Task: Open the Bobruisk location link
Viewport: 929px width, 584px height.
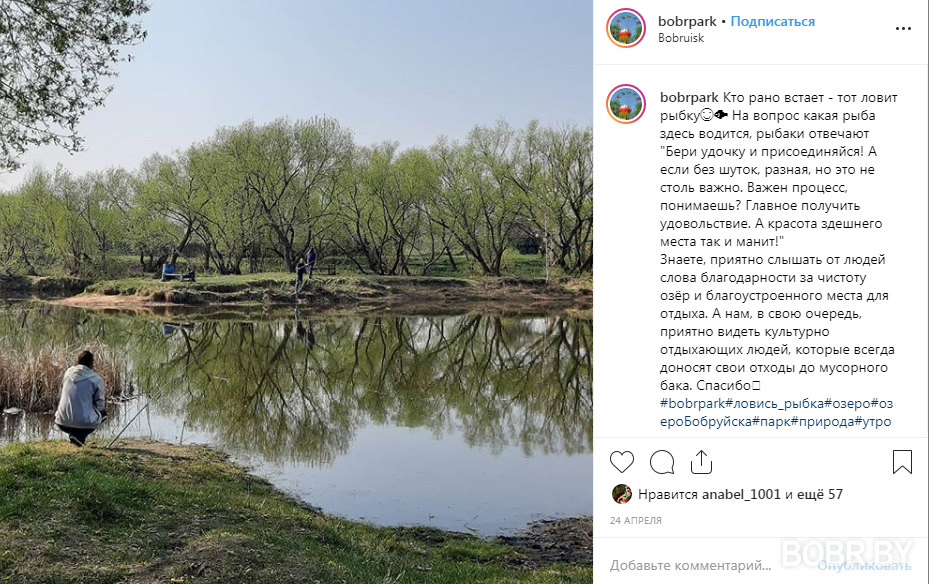Action: pyautogui.click(x=681, y=38)
